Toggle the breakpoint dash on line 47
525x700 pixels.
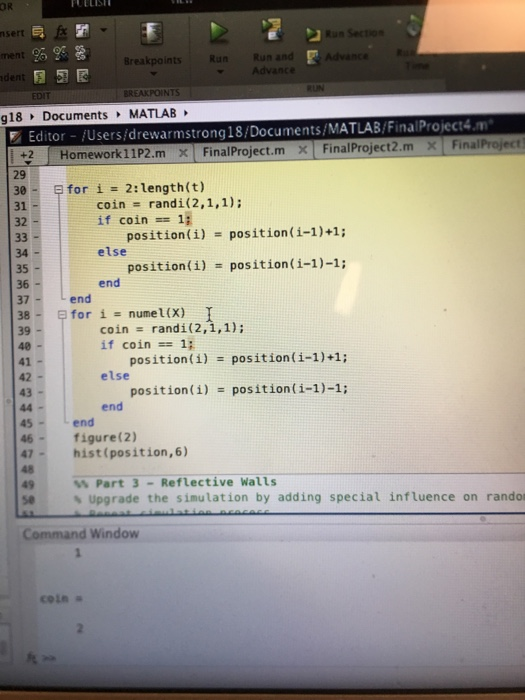click(x=42, y=454)
